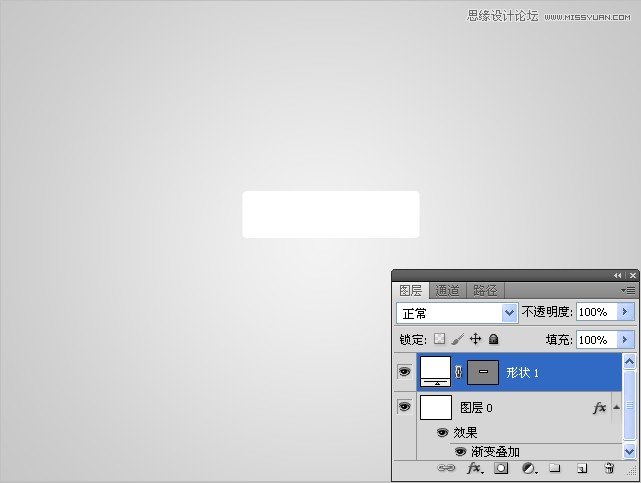Viewport: 641px width, 483px height.
Task: Click the delete layer trash icon
Action: (609, 468)
